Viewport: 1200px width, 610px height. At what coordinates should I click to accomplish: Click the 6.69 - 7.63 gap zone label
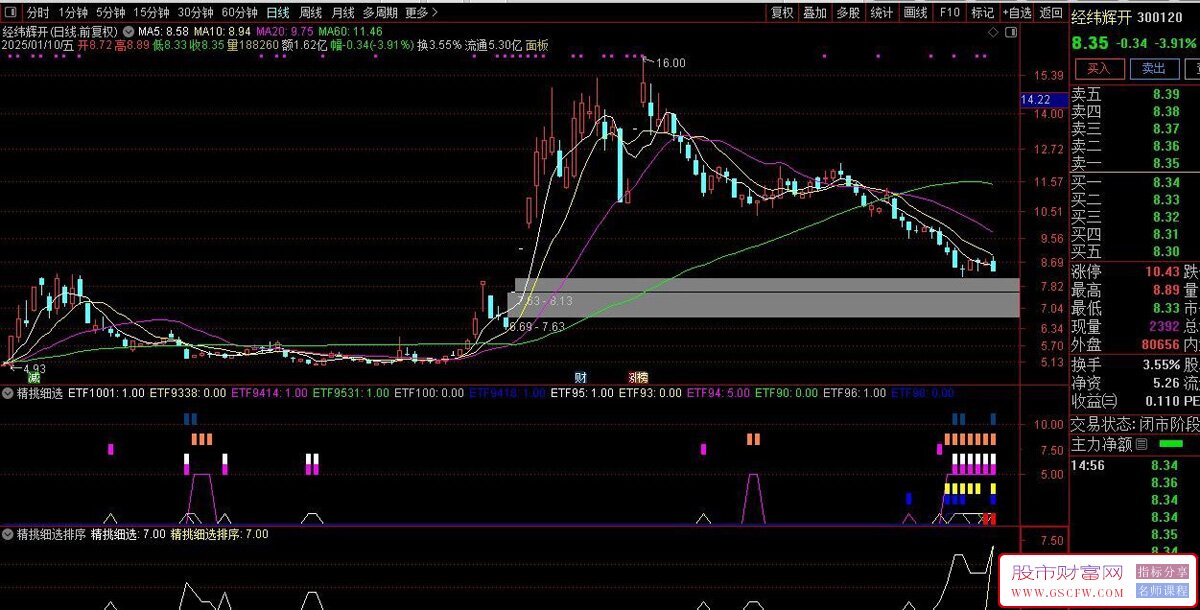[x=537, y=326]
